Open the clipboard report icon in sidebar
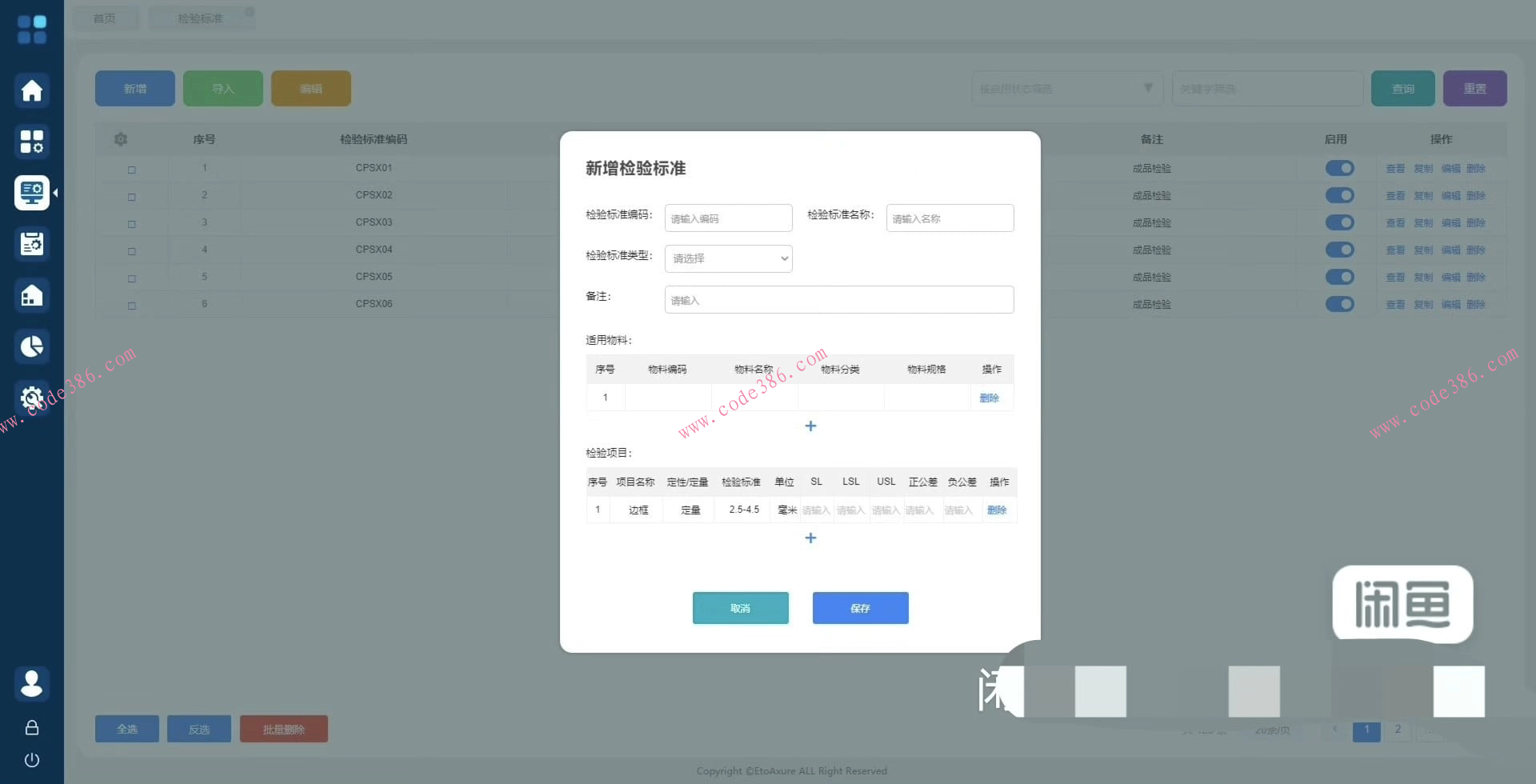This screenshot has width=1536, height=784. 32,243
